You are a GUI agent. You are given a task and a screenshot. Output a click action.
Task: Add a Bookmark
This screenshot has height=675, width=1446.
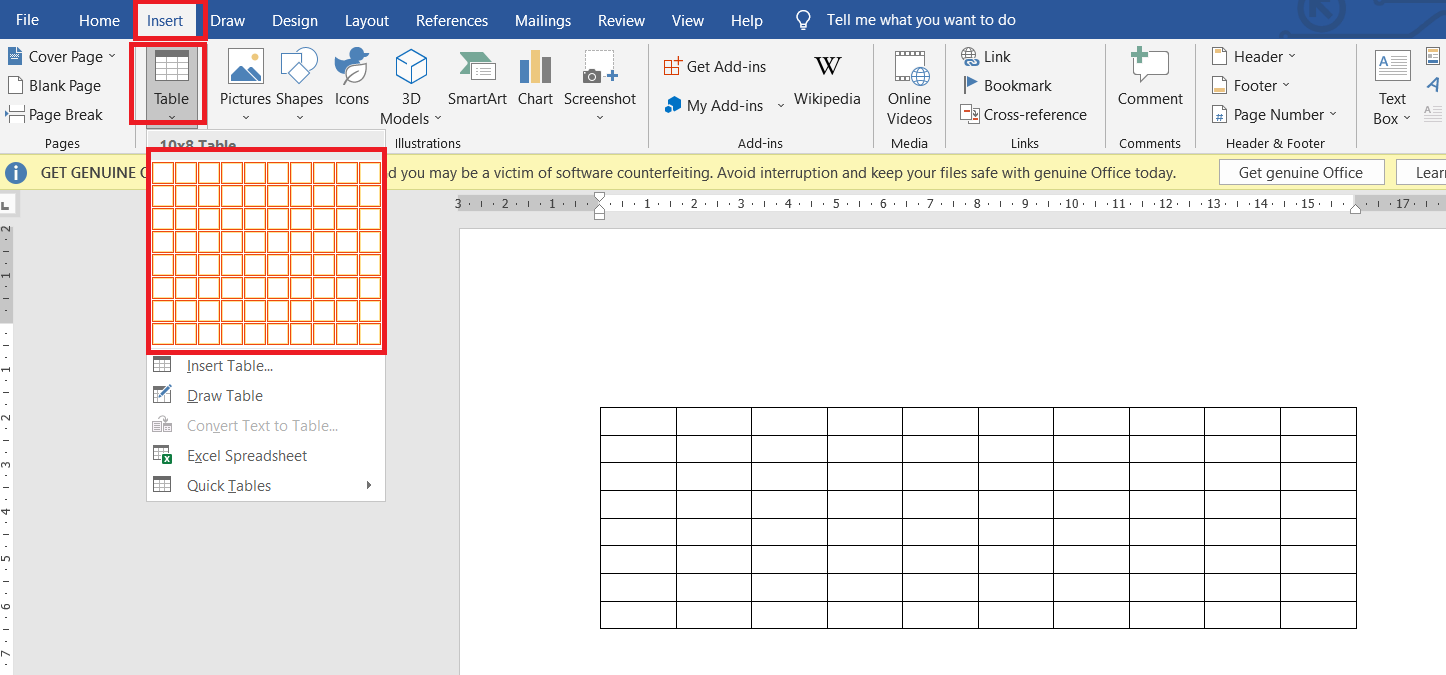[x=1006, y=85]
